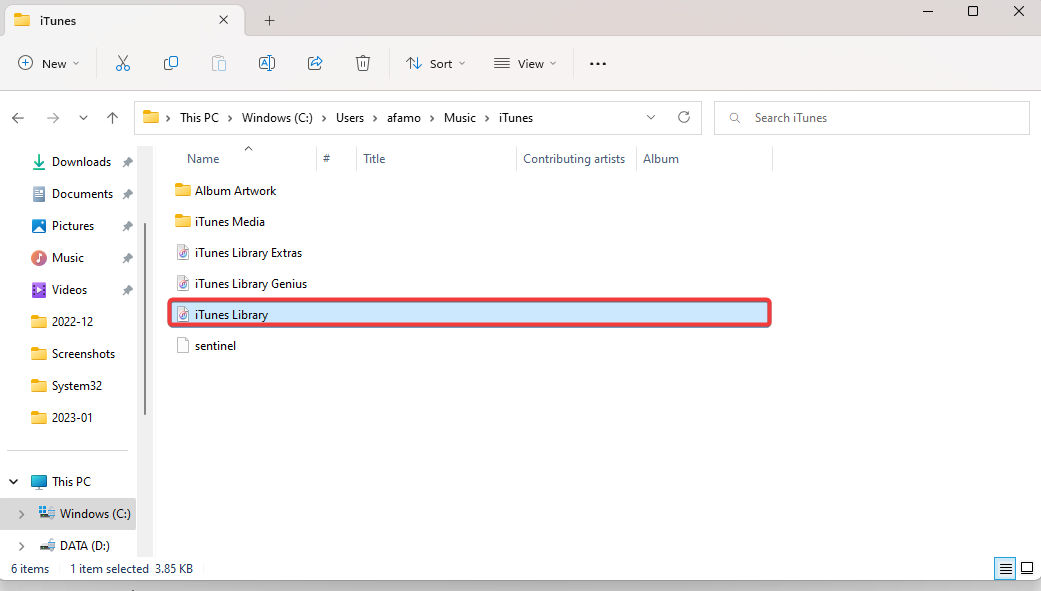Viewport: 1041px width, 591px height.
Task: Open the 2023-01 sidebar folder
Action: 72,418
